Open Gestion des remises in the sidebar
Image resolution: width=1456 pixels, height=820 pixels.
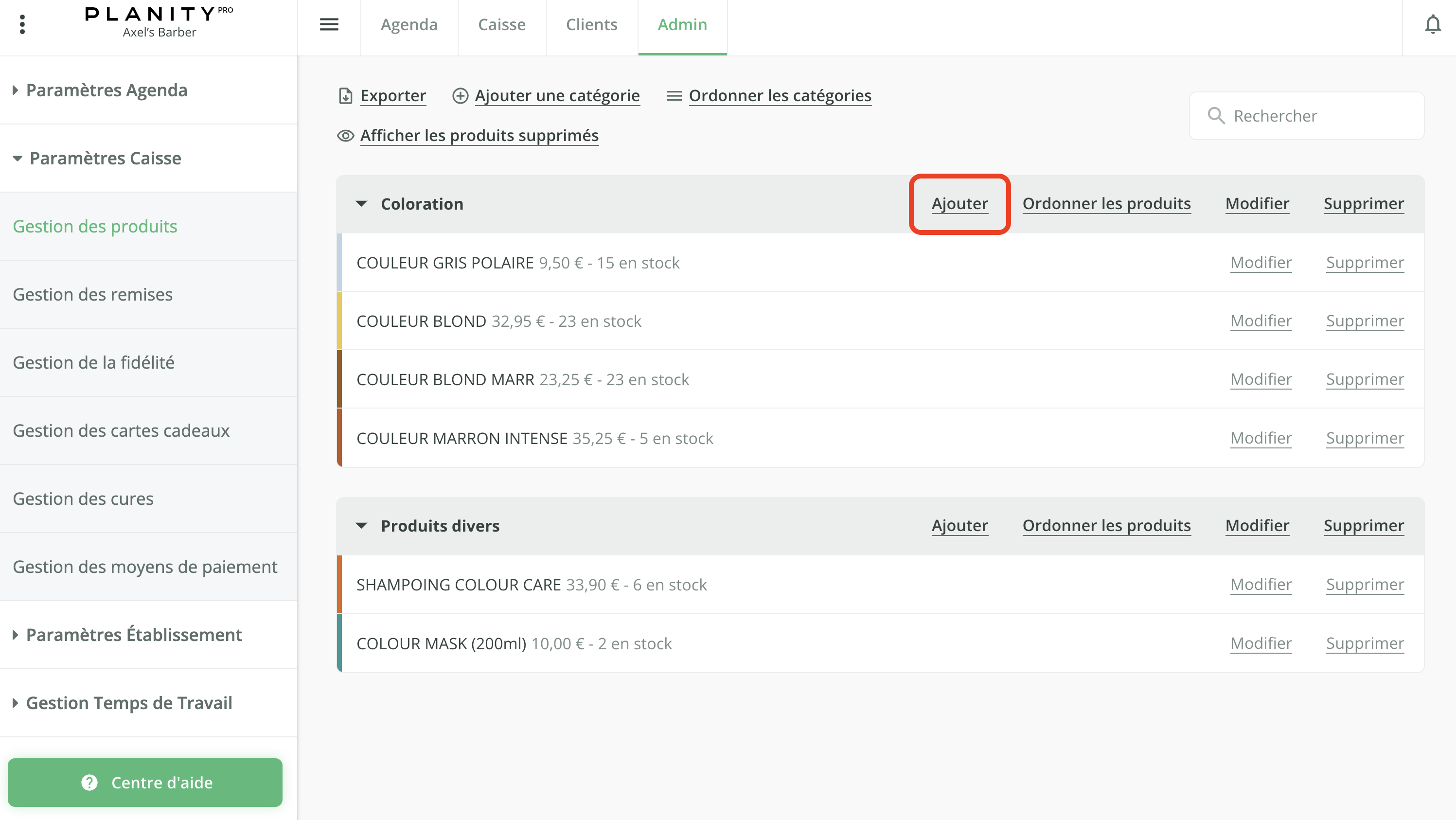pos(93,294)
